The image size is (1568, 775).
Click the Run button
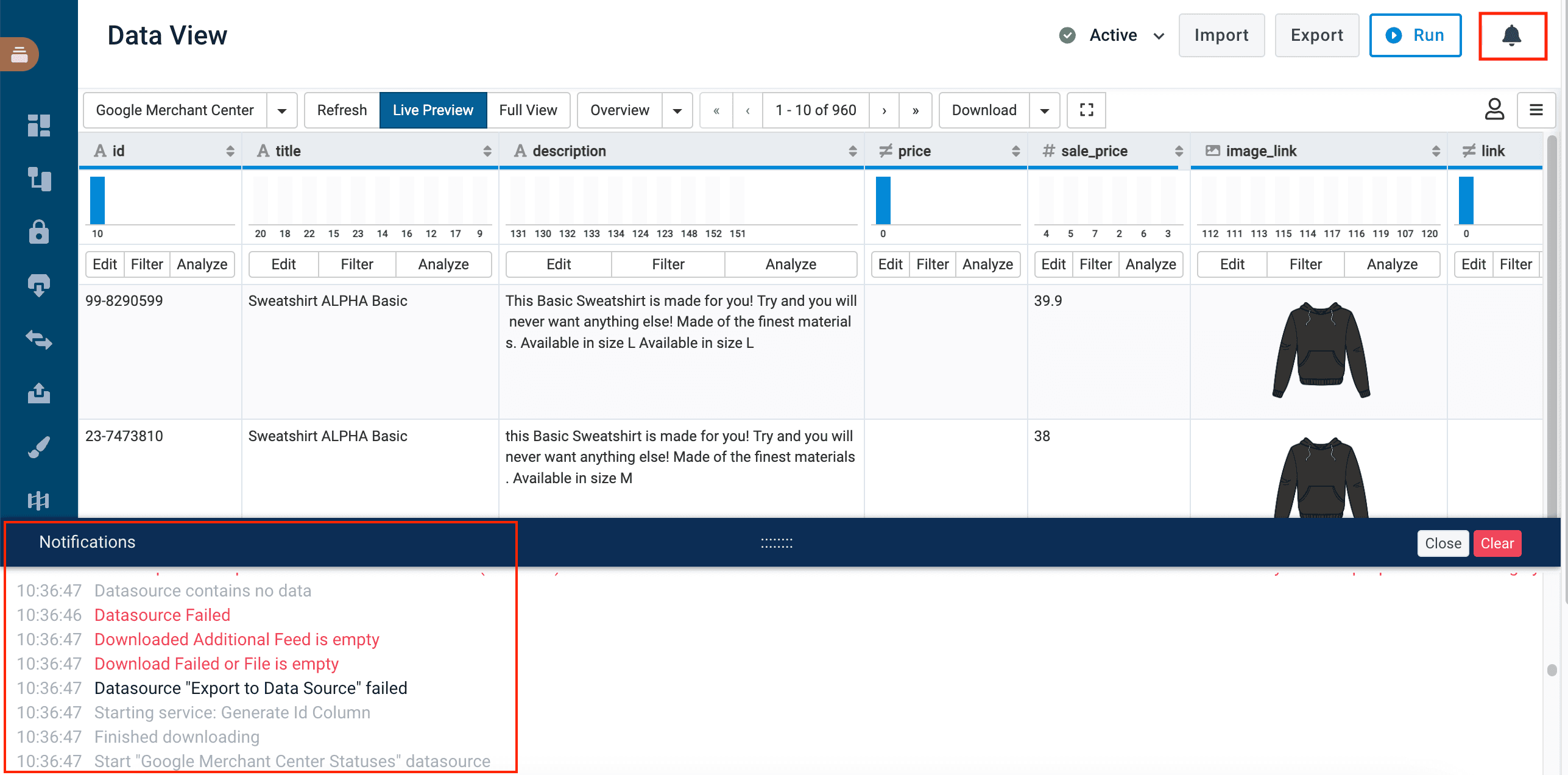[1414, 35]
